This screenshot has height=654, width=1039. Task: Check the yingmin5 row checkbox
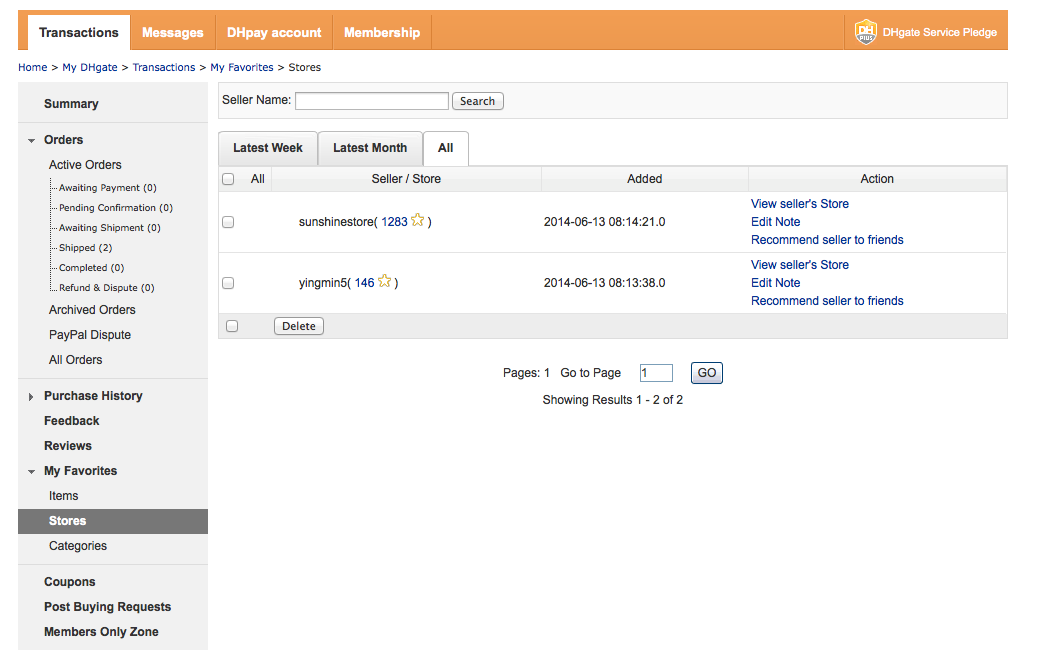pyautogui.click(x=229, y=283)
